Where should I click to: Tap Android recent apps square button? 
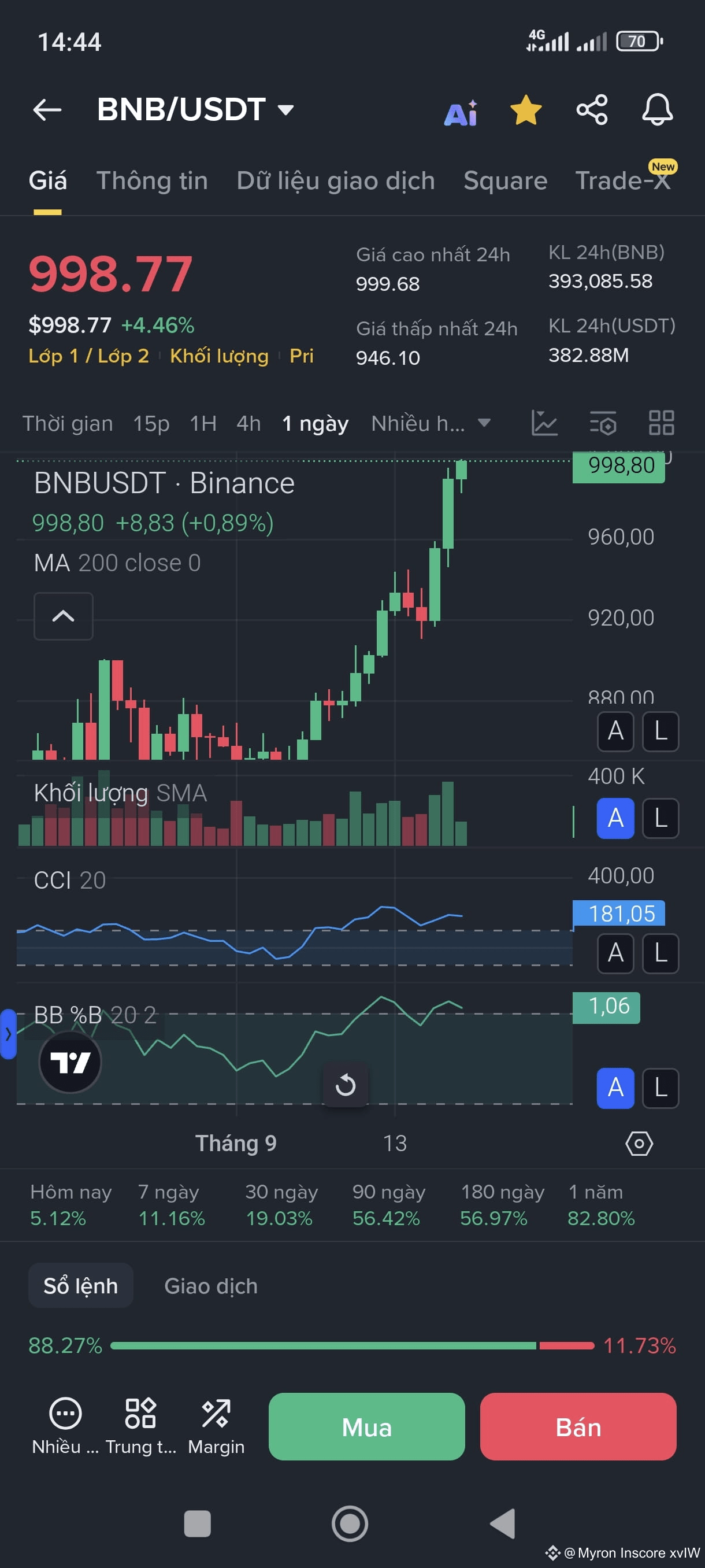click(197, 1523)
